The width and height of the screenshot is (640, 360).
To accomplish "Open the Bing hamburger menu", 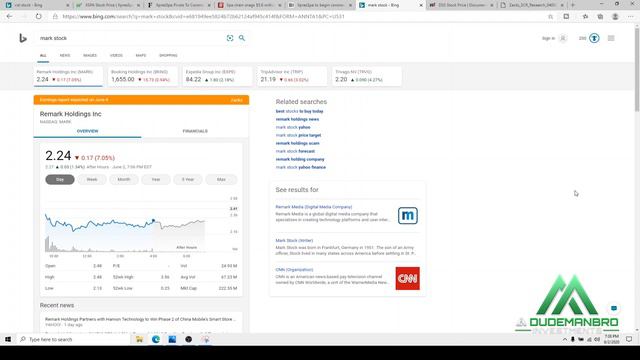I will pyautogui.click(x=611, y=38).
